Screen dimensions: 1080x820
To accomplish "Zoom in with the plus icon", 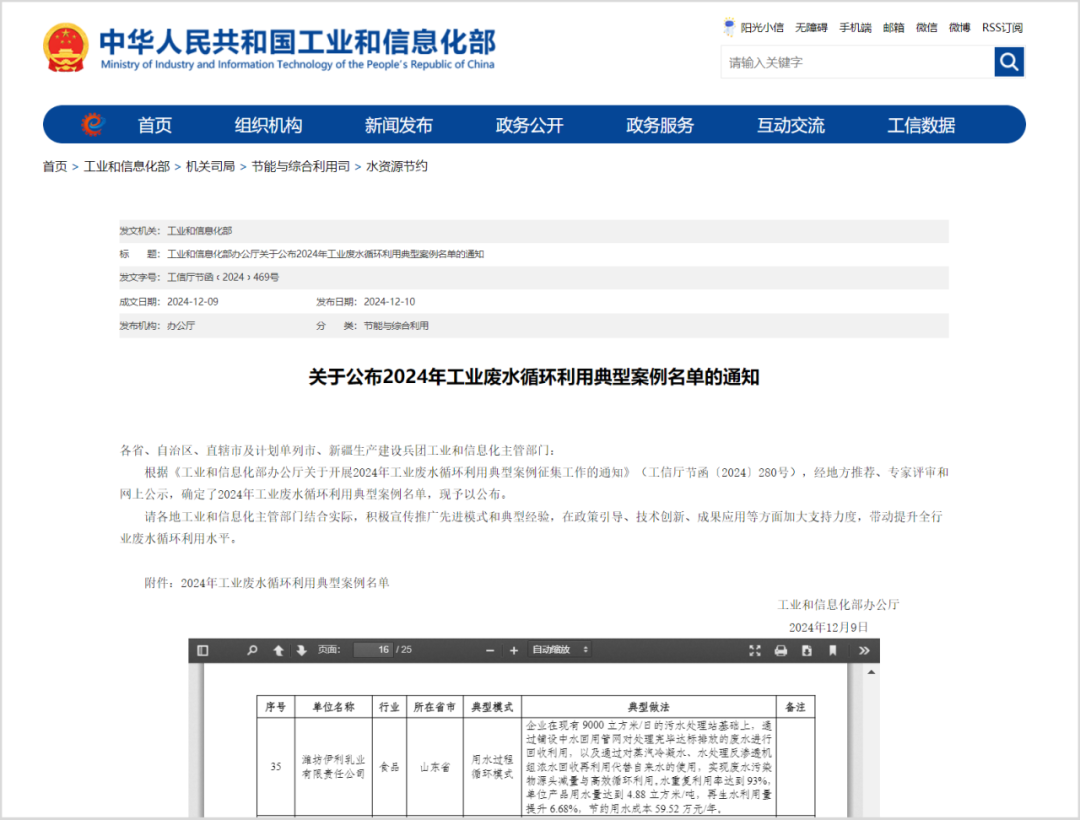I will pyautogui.click(x=514, y=651).
